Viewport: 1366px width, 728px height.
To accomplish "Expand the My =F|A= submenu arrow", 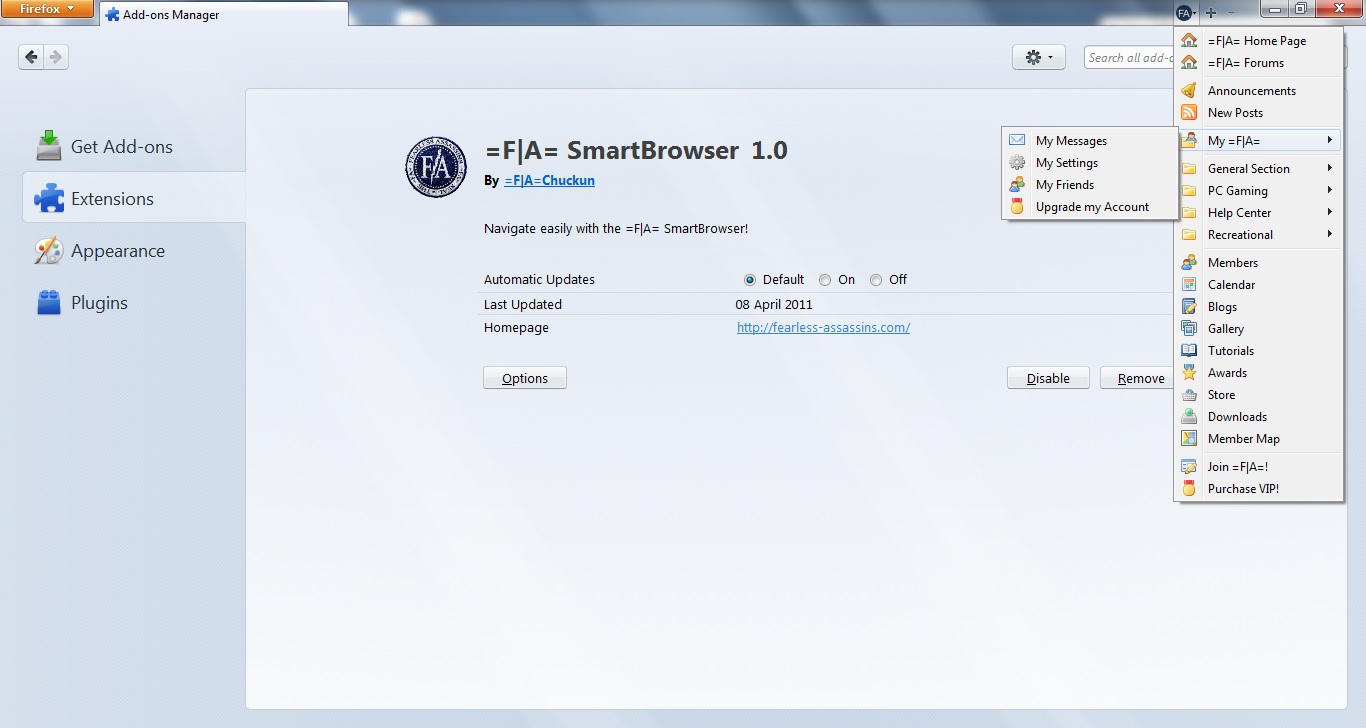I will [1329, 140].
